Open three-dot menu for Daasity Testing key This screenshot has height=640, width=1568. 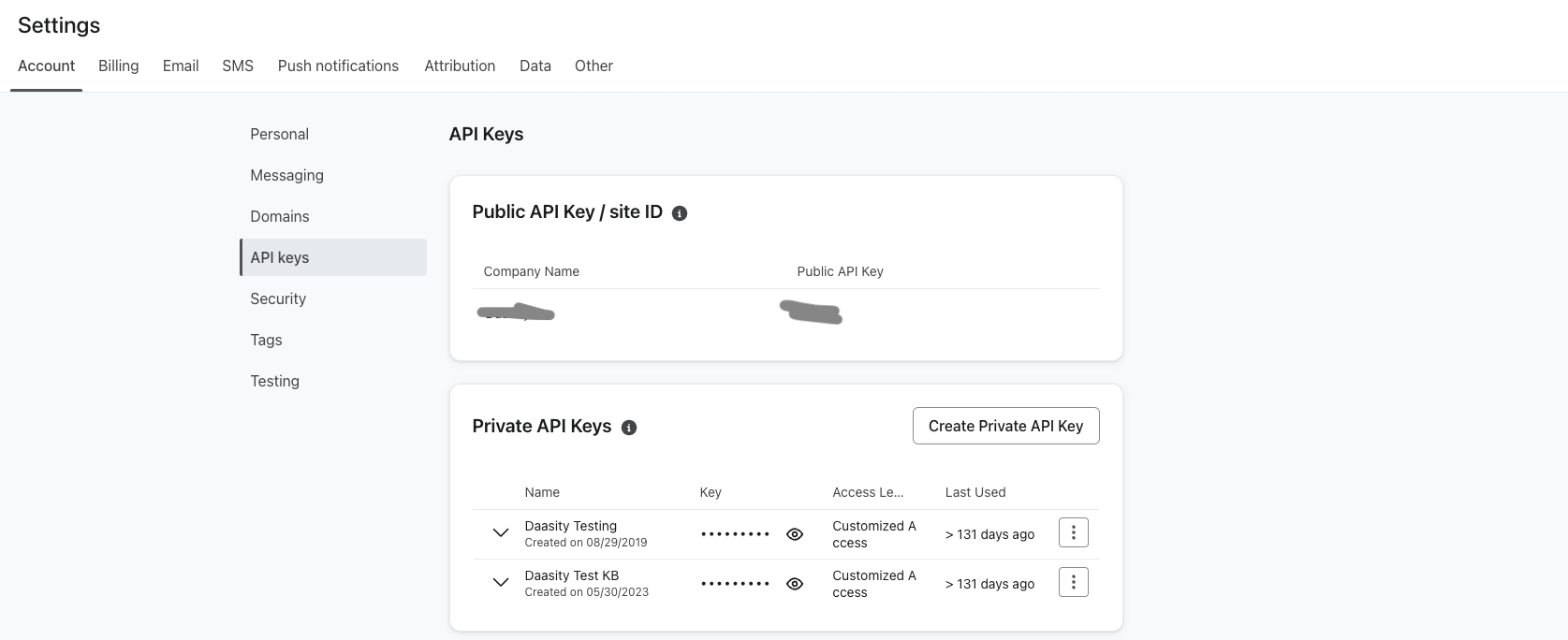pyautogui.click(x=1073, y=533)
